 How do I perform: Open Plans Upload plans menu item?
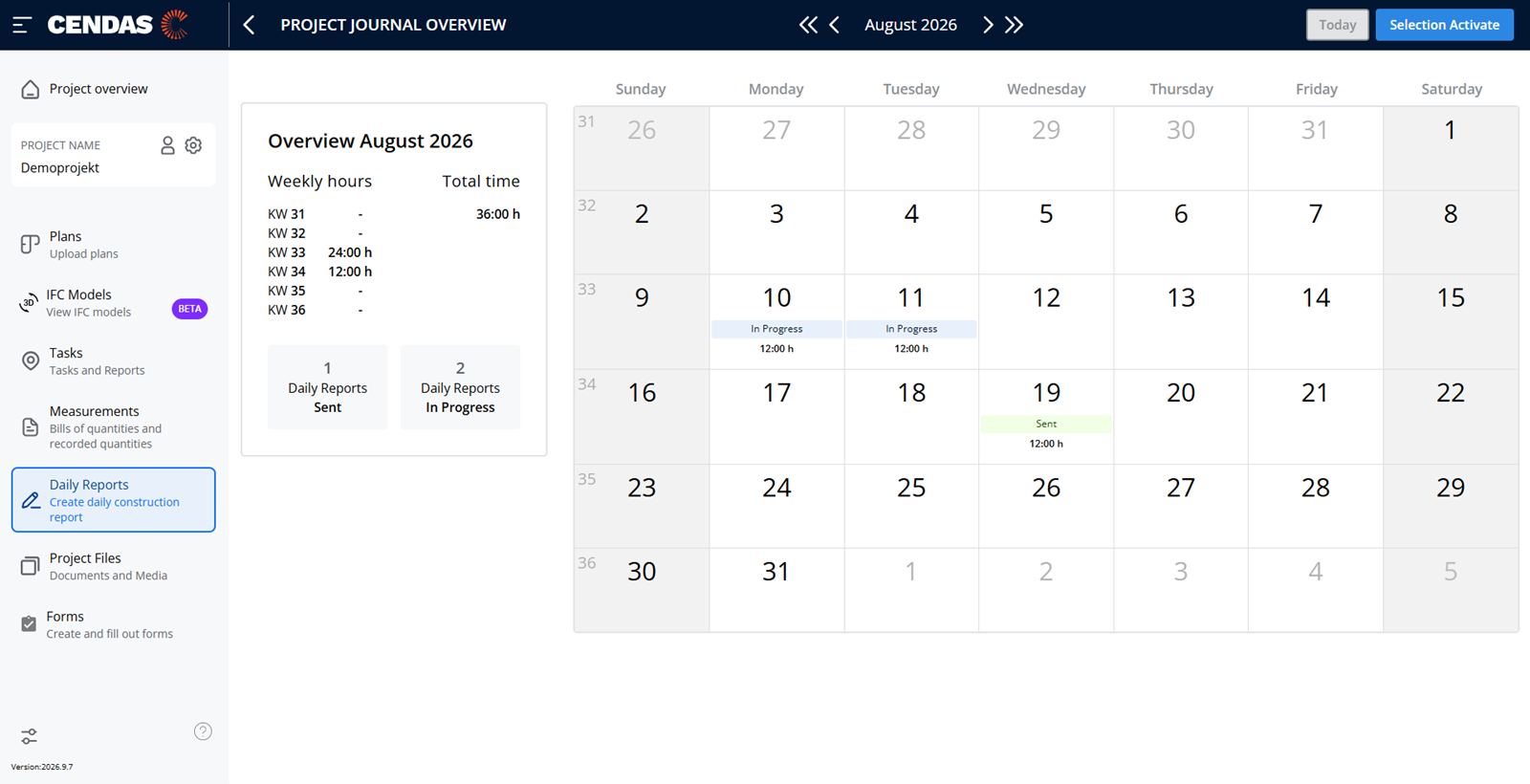pyautogui.click(x=114, y=244)
